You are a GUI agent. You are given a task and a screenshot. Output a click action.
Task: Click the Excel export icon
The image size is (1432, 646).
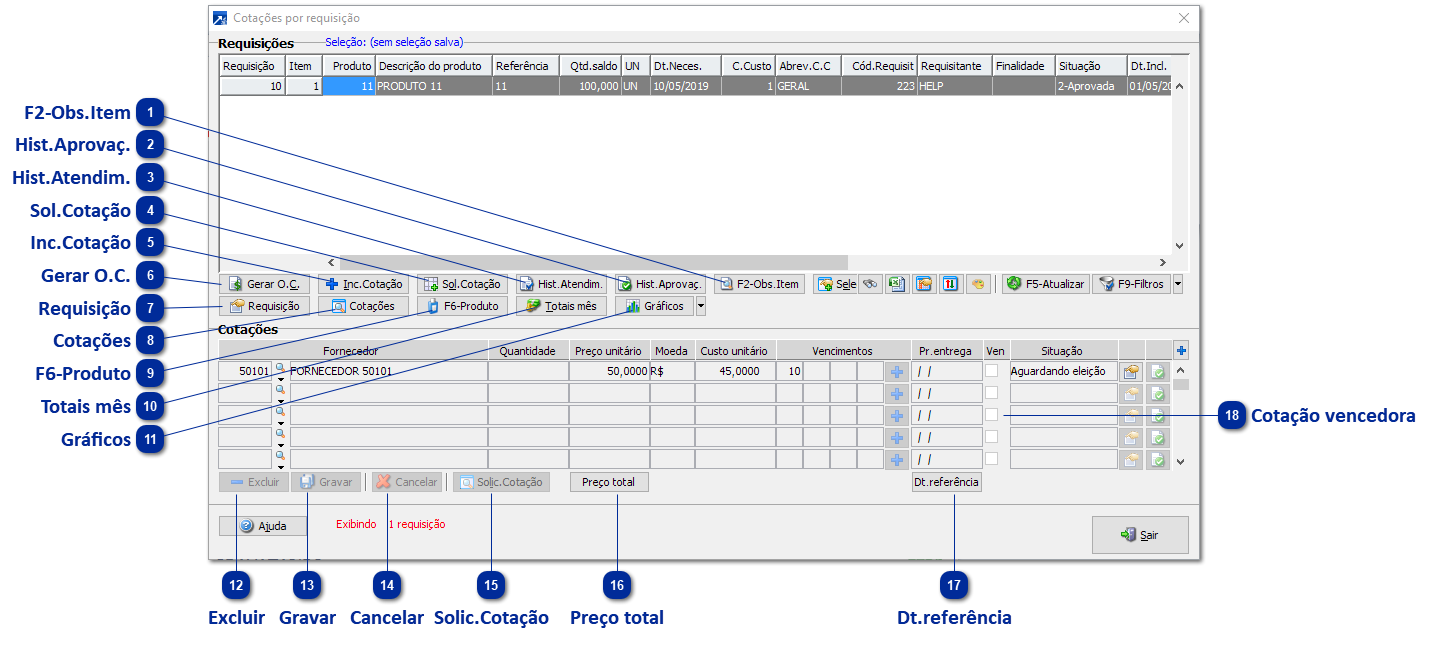(x=897, y=284)
